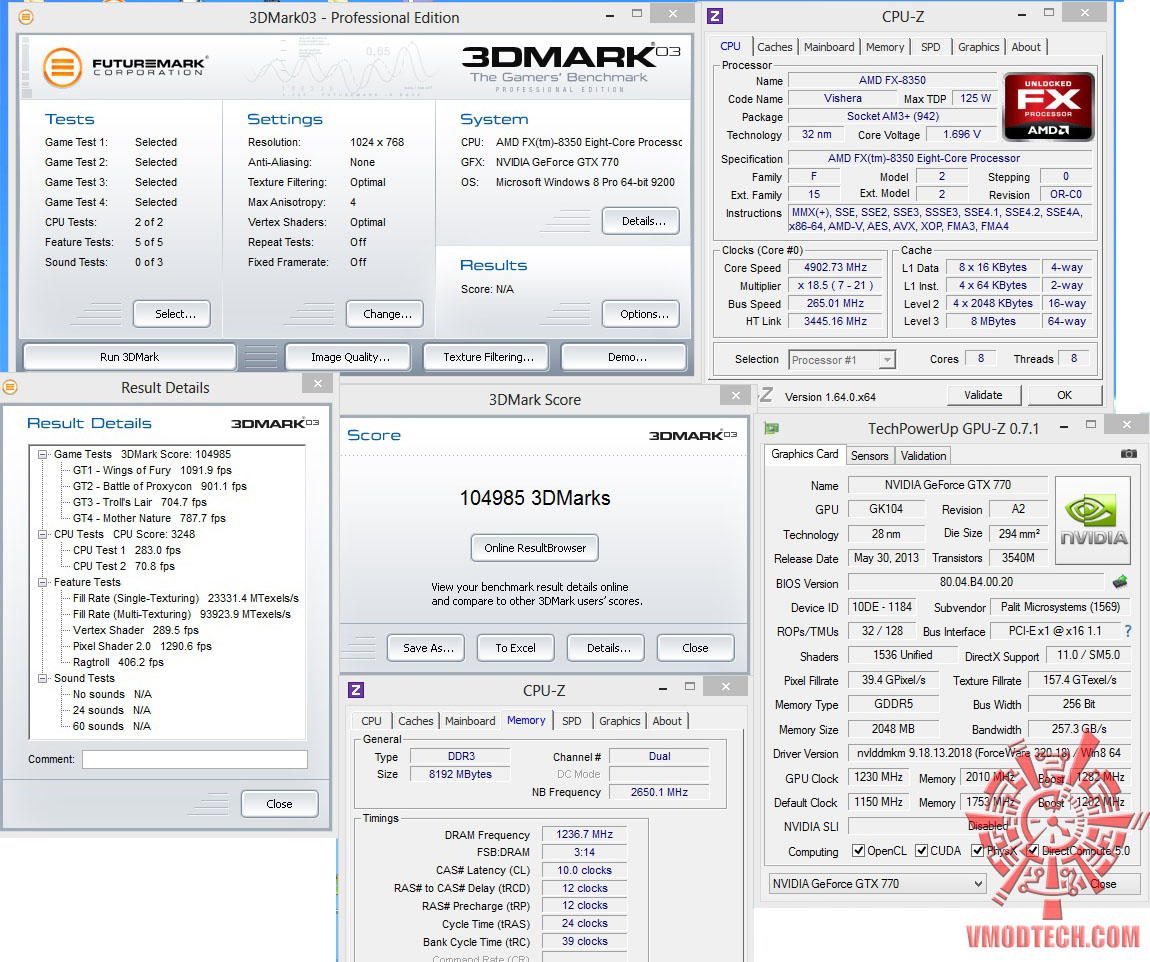Open Memory tab in top CPU-Z window
Image resolution: width=1150 pixels, height=962 pixels.
pyautogui.click(x=885, y=47)
